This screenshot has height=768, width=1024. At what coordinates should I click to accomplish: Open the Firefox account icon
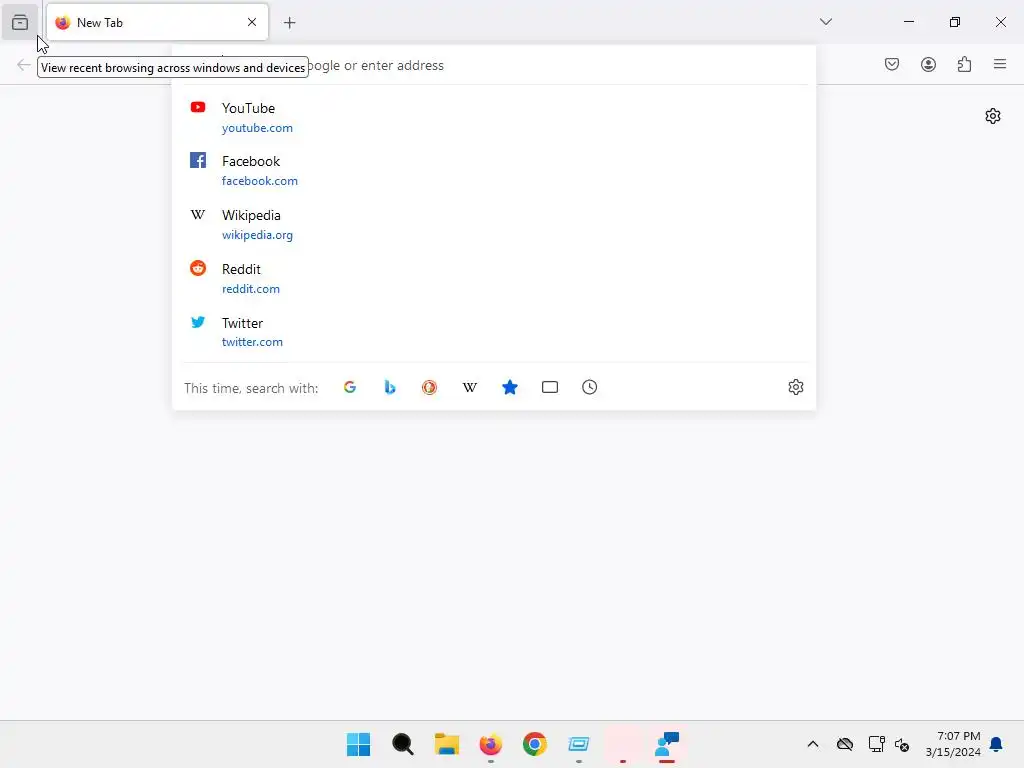928,64
